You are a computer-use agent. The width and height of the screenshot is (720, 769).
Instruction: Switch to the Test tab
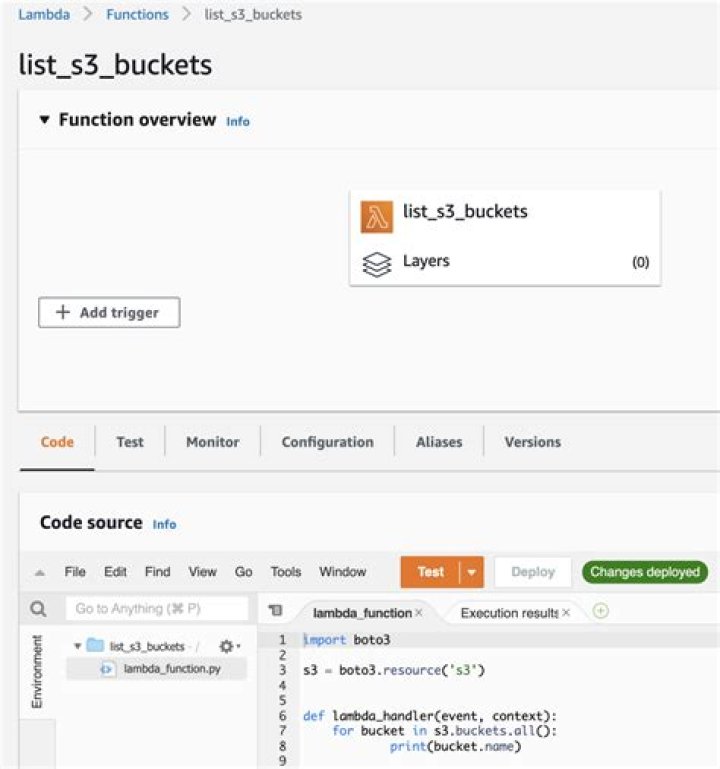click(130, 442)
